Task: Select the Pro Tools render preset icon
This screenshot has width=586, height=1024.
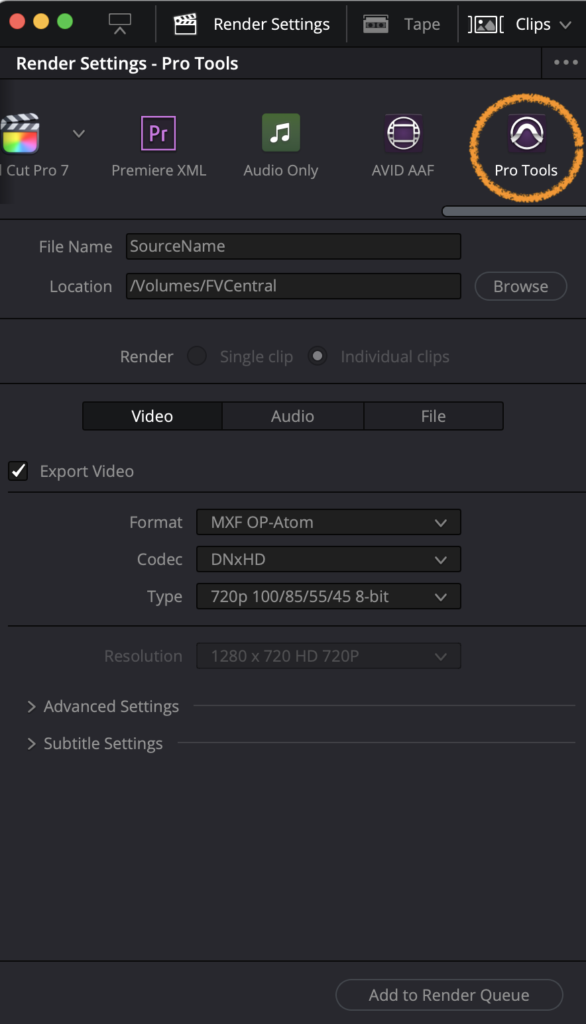Action: (527, 133)
